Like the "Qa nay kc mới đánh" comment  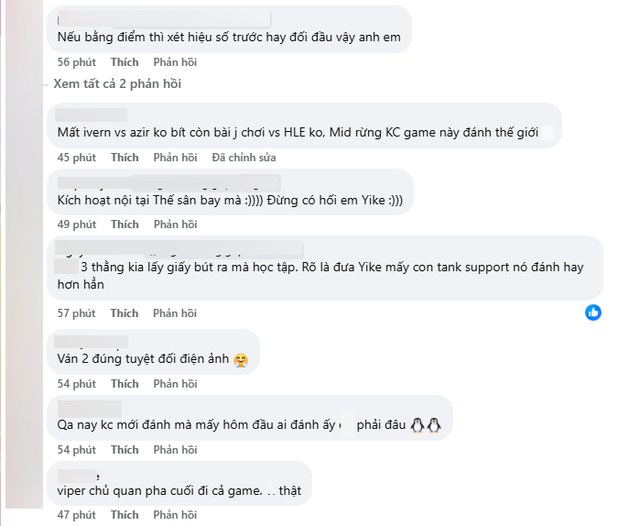point(124,450)
